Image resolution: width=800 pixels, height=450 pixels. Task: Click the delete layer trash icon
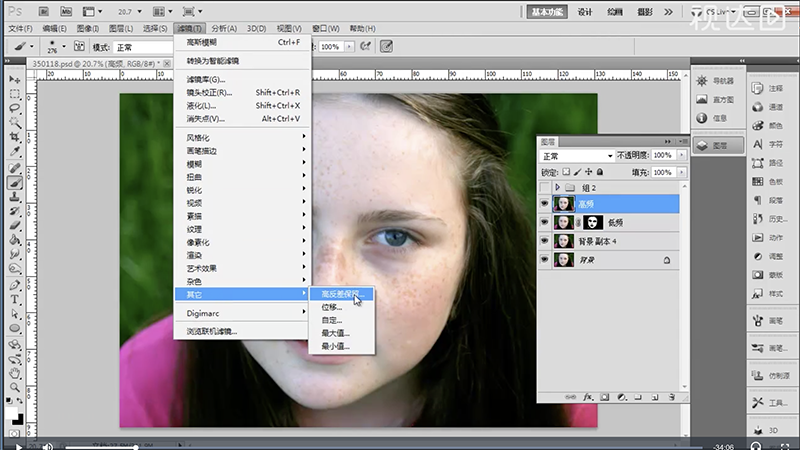672,397
